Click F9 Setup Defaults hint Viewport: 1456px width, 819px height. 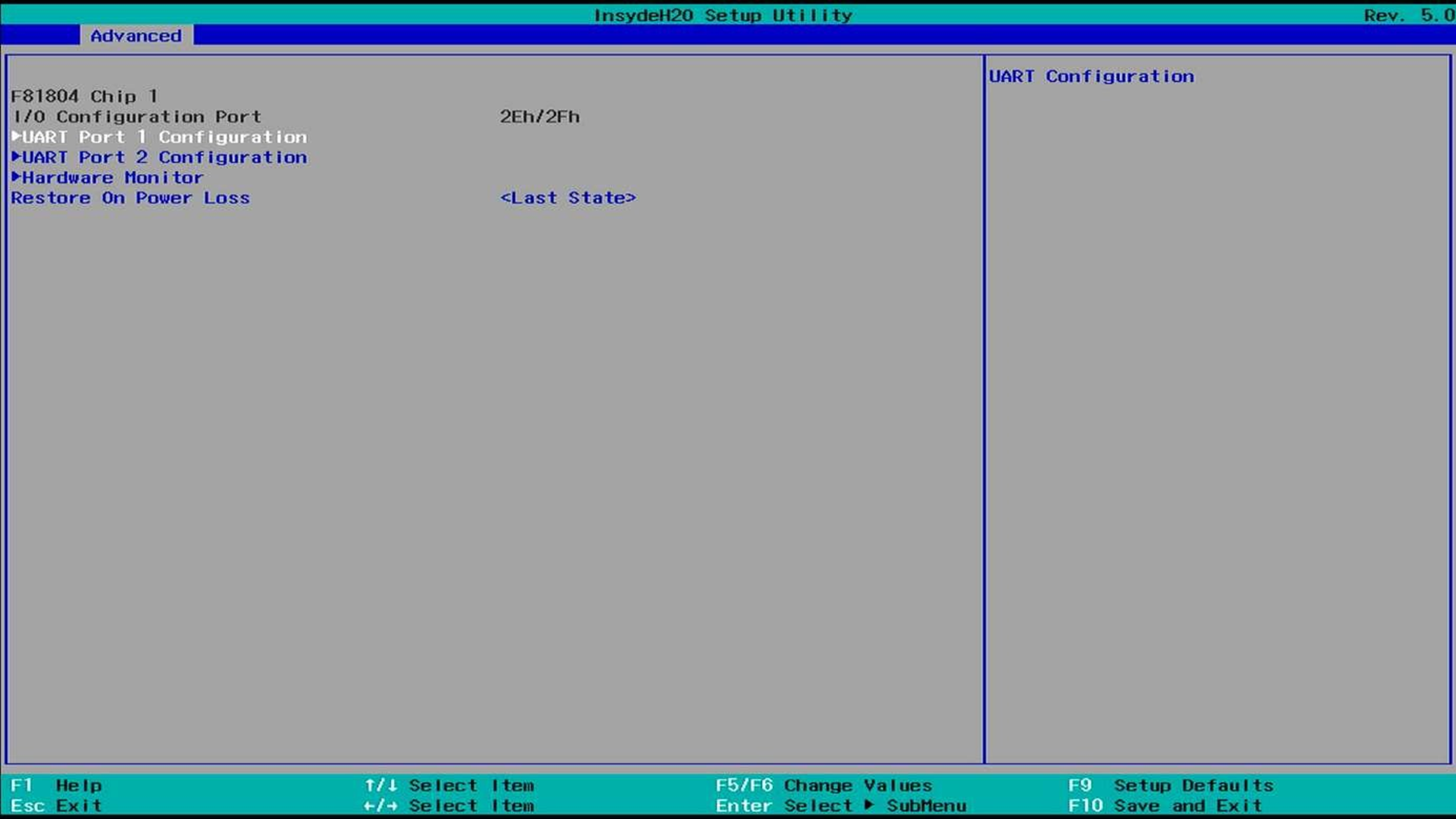[x=1171, y=785]
